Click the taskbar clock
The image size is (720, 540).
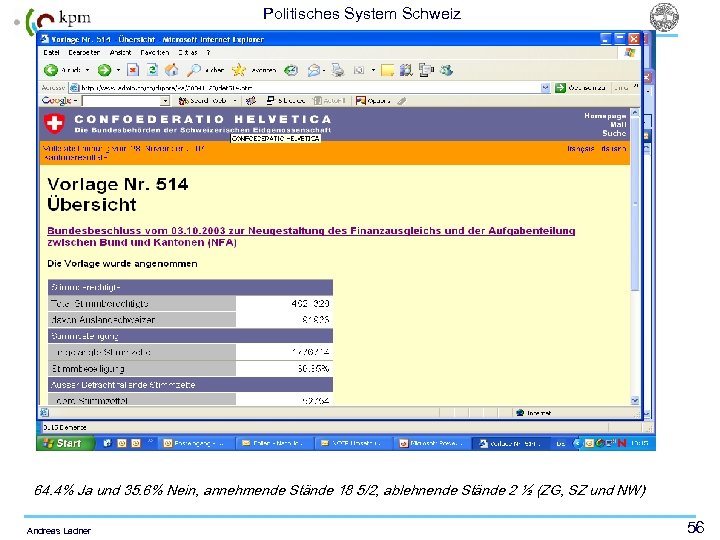[x=640, y=443]
